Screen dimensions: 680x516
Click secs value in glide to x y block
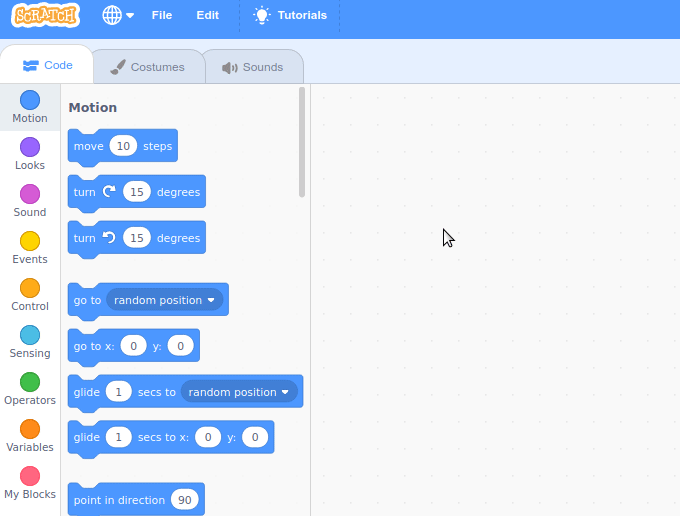pos(118,437)
